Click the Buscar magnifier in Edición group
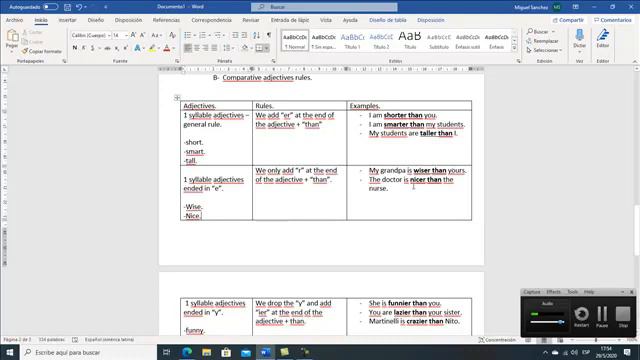Image resolution: width=640 pixels, height=360 pixels. tap(530, 31)
